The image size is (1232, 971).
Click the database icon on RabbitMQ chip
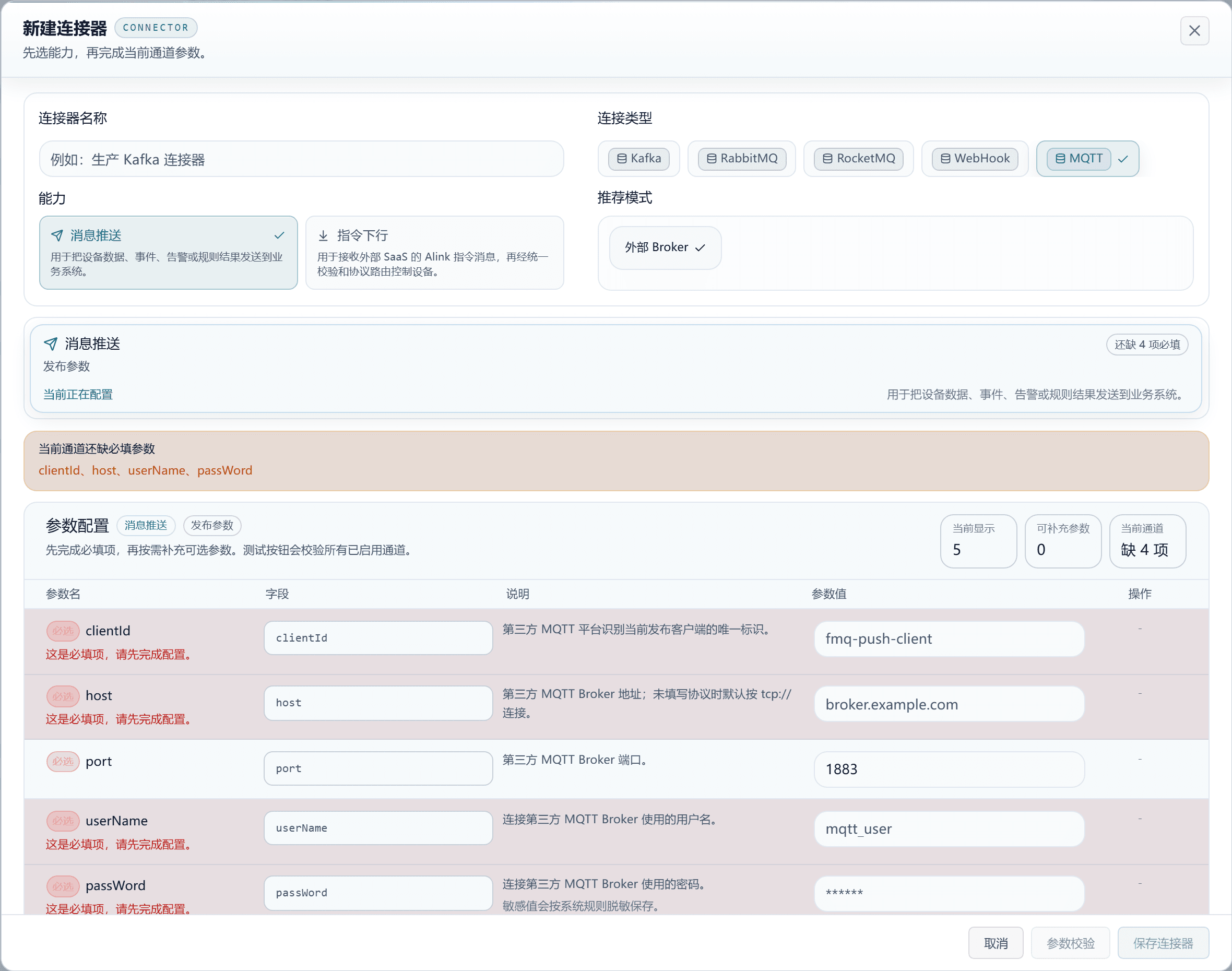[711, 159]
